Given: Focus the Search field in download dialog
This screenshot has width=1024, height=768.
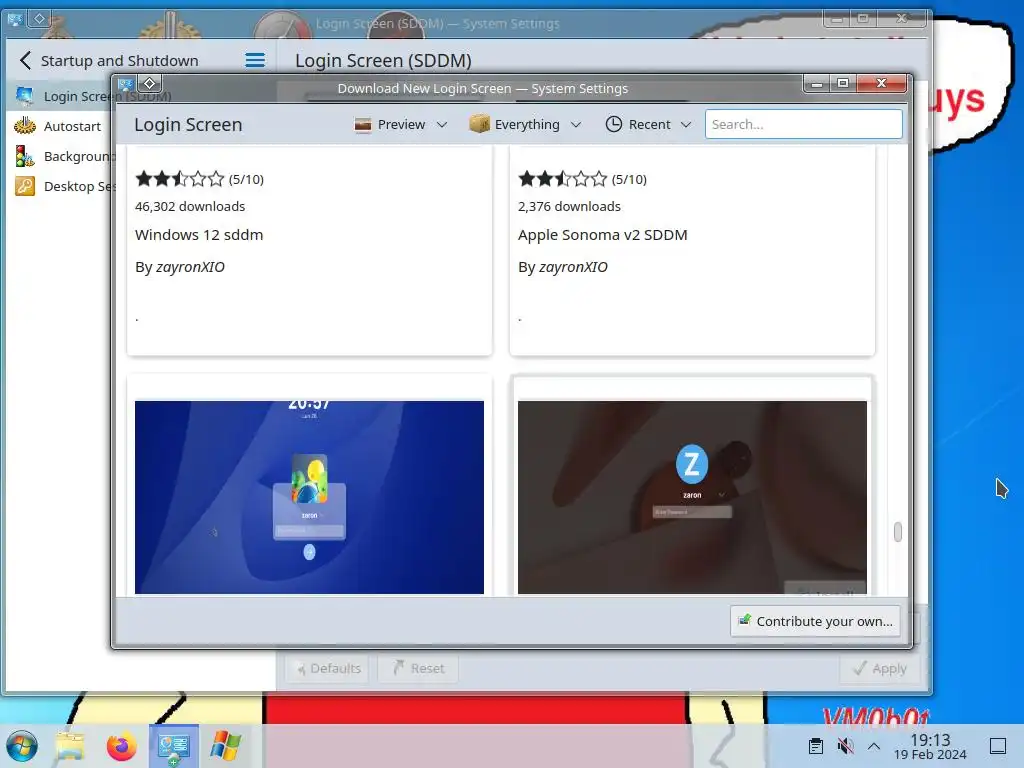Looking at the screenshot, I should pos(803,124).
